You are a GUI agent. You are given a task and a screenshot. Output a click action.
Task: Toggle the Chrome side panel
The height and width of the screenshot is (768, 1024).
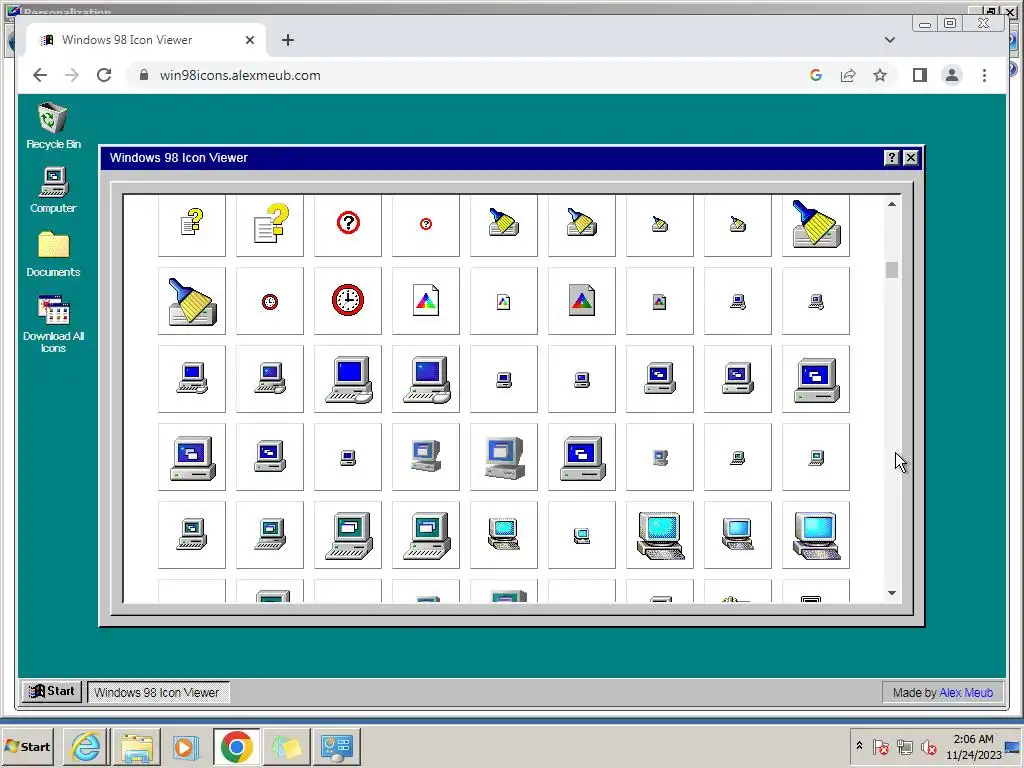(x=920, y=75)
